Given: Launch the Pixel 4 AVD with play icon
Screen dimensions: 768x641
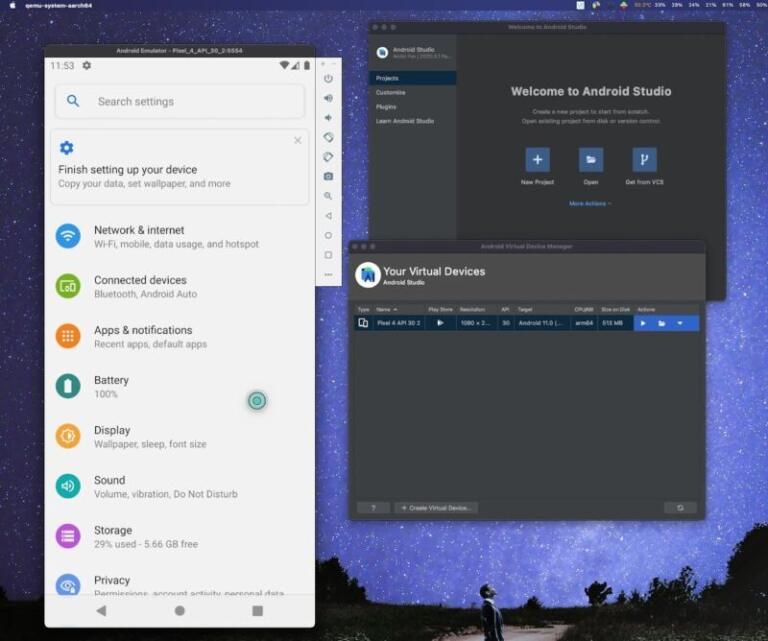Looking at the screenshot, I should [x=643, y=323].
